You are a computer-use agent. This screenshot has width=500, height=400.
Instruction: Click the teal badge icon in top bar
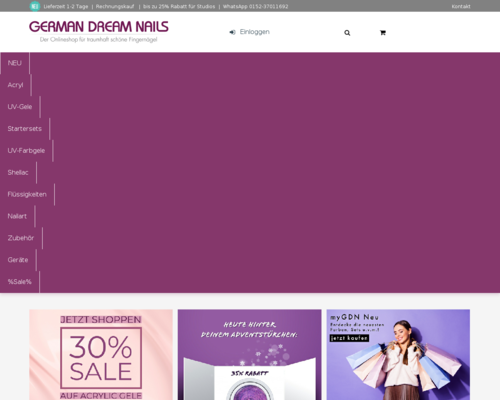click(x=35, y=6)
